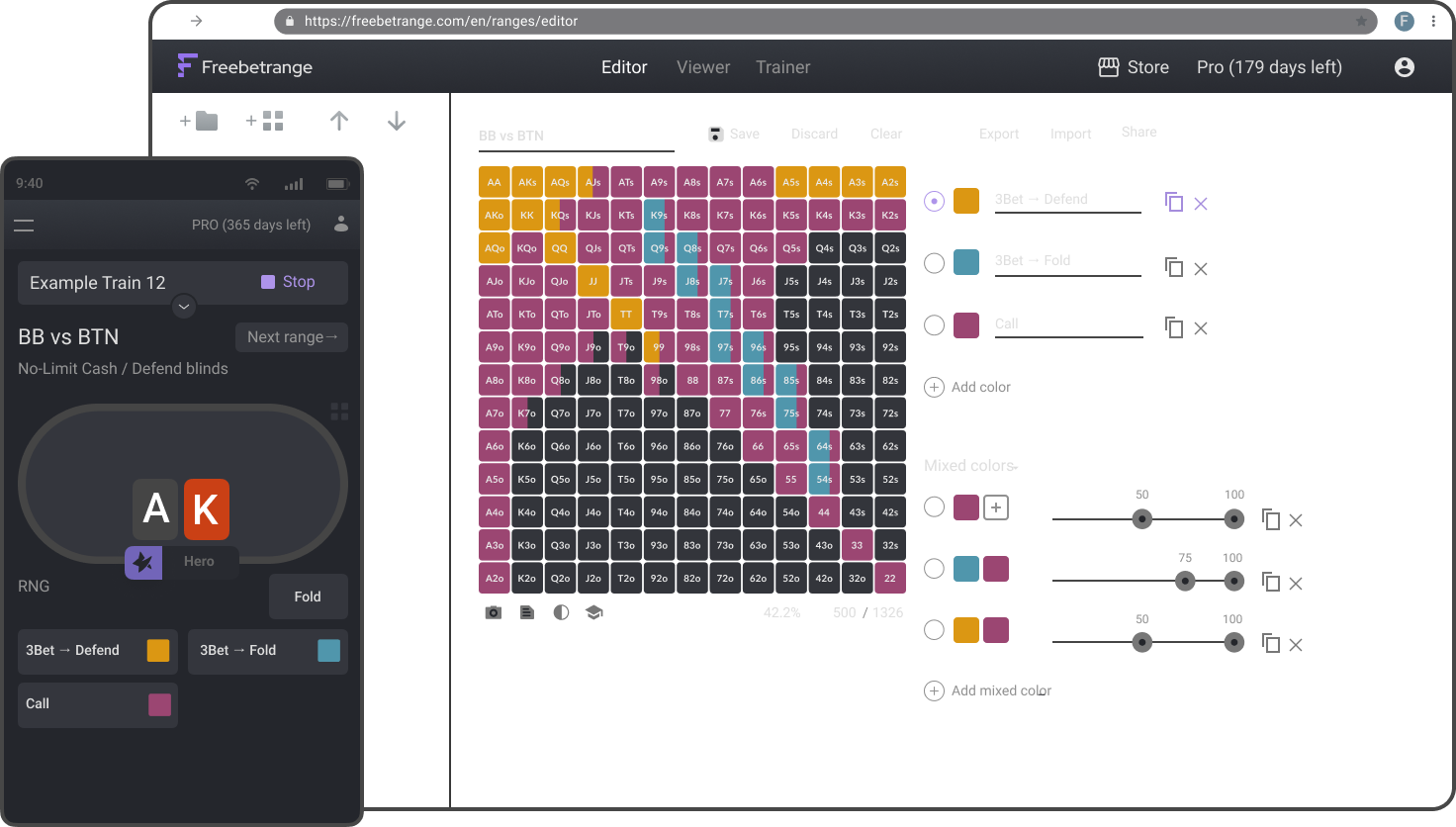
Task: Enable the Call action radio button
Action: click(x=934, y=325)
